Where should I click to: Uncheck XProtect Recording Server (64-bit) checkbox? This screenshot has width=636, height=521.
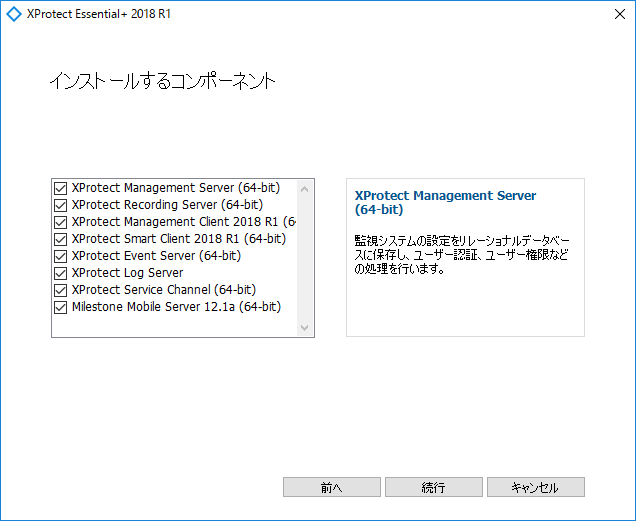click(x=60, y=205)
